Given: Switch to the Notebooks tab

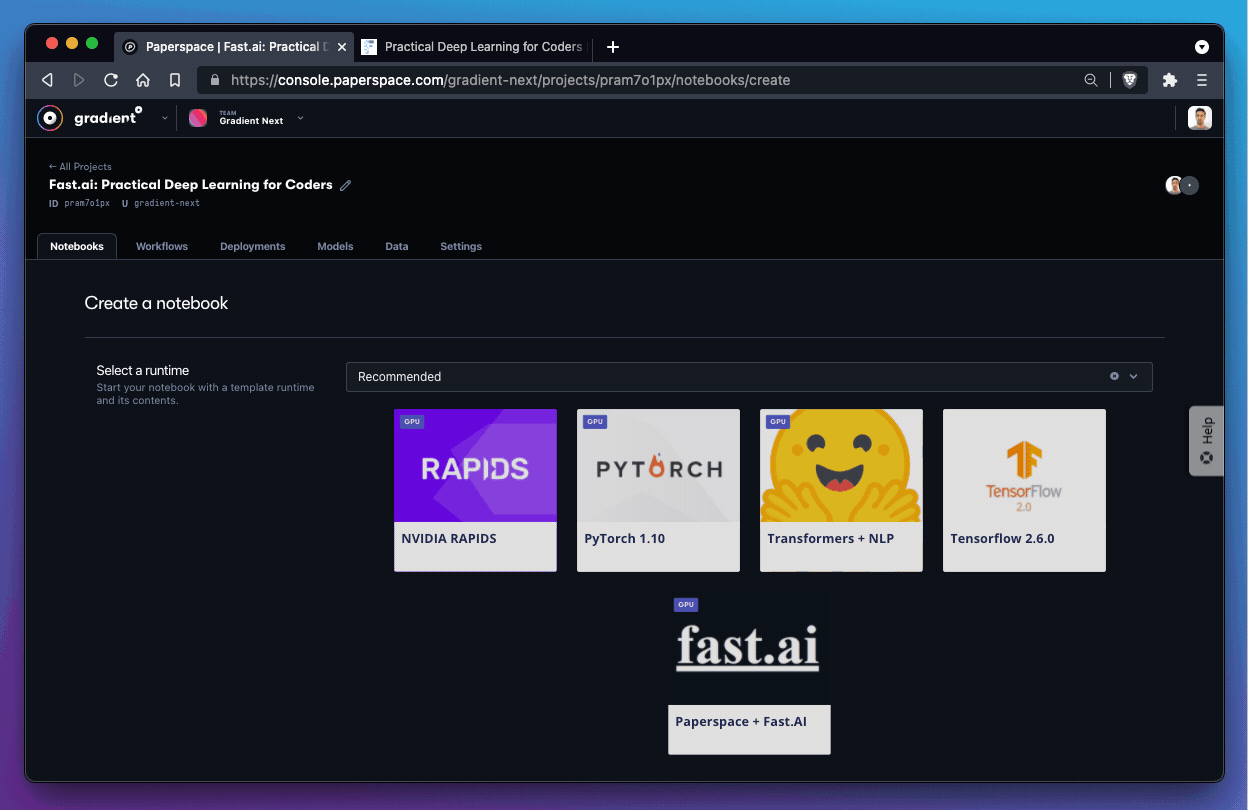Looking at the screenshot, I should coord(77,246).
